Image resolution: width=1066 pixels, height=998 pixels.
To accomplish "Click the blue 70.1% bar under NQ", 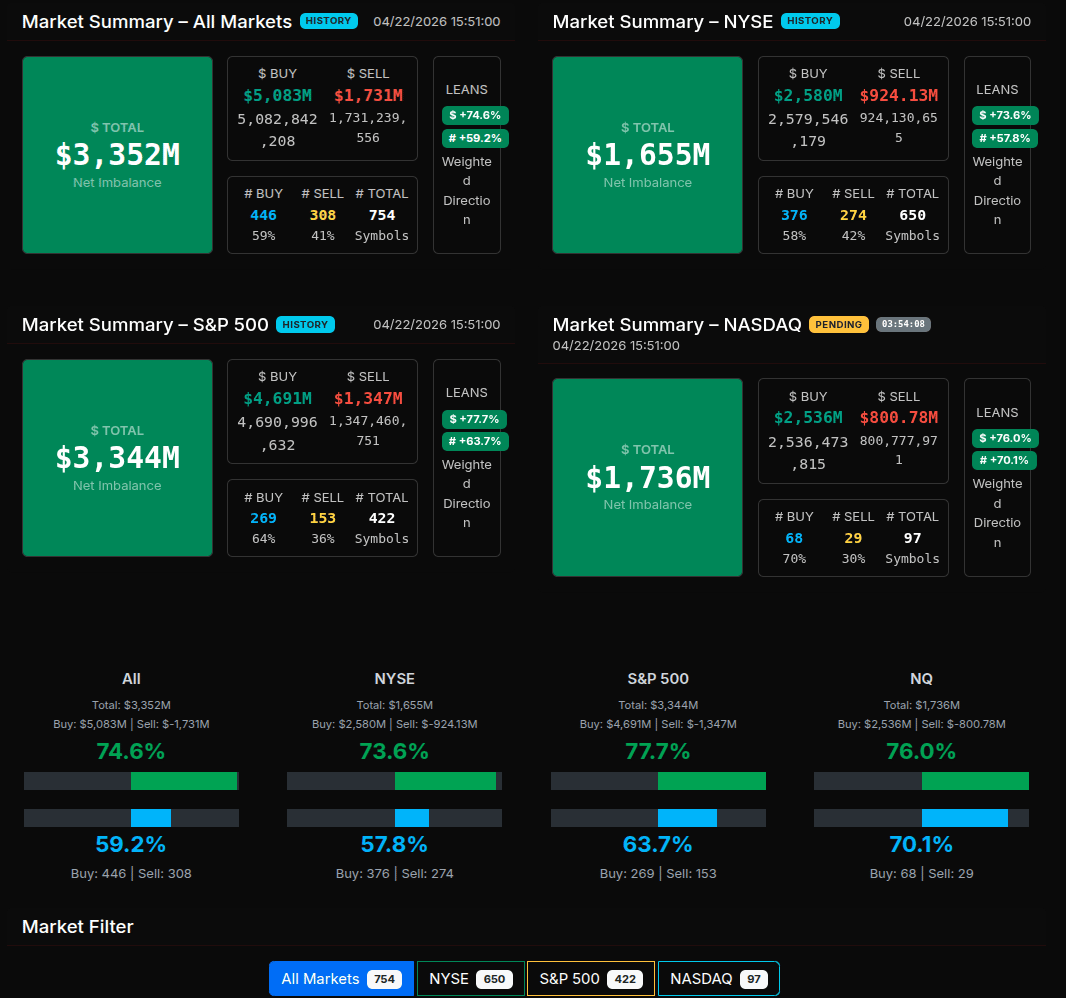I will [x=964, y=818].
